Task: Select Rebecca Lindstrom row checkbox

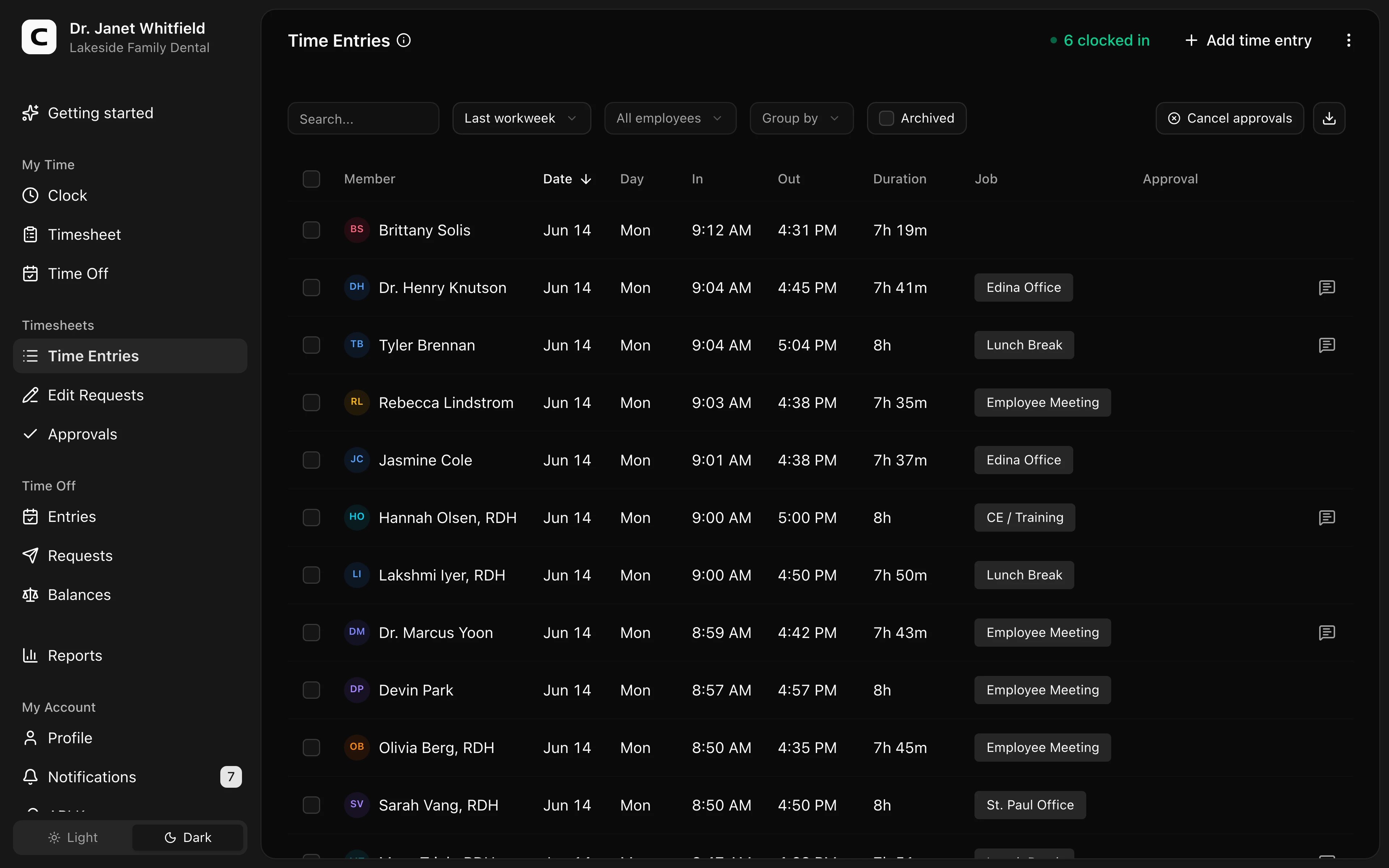Action: [x=311, y=403]
